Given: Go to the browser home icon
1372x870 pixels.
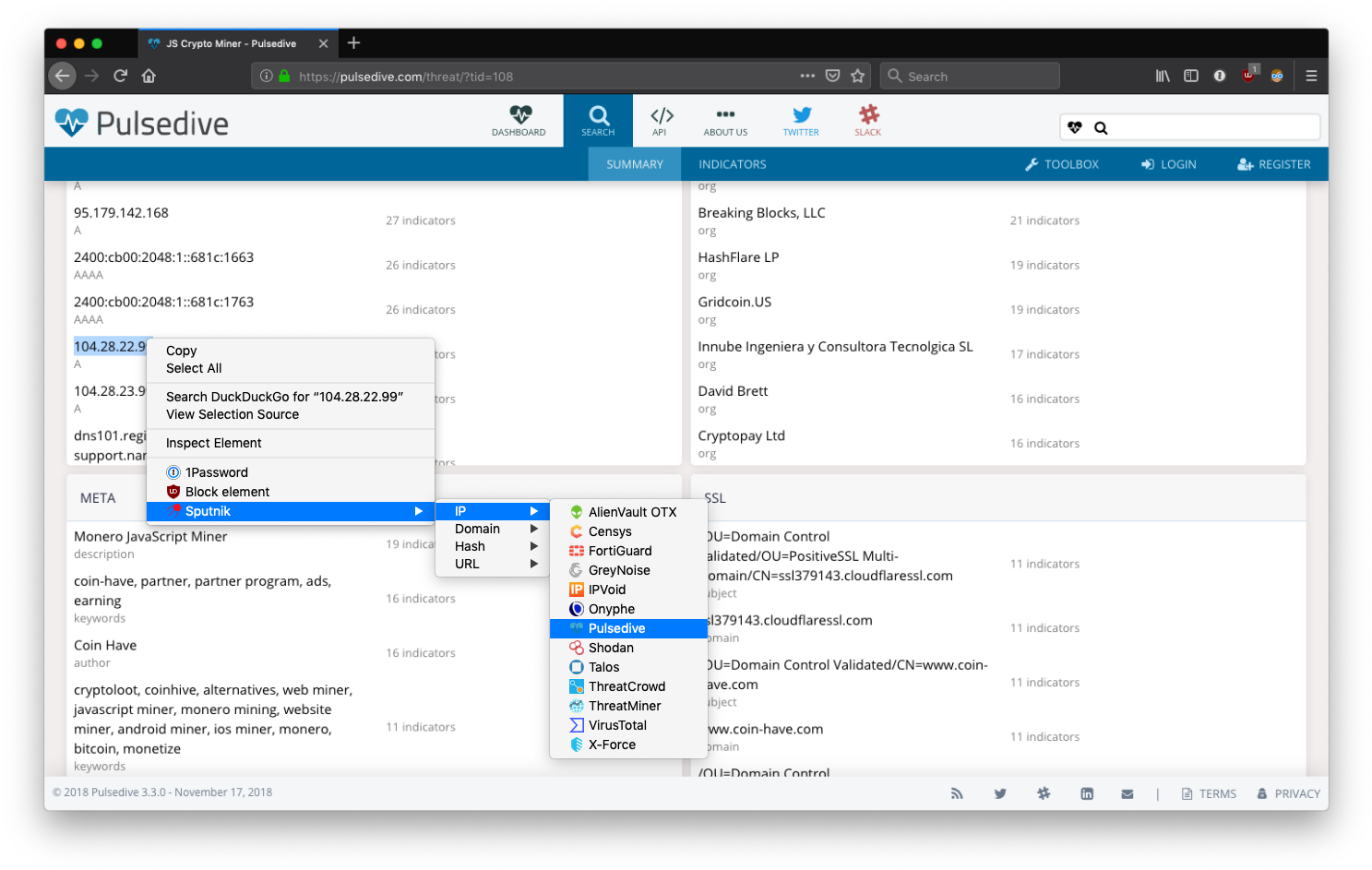Looking at the screenshot, I should (x=149, y=76).
